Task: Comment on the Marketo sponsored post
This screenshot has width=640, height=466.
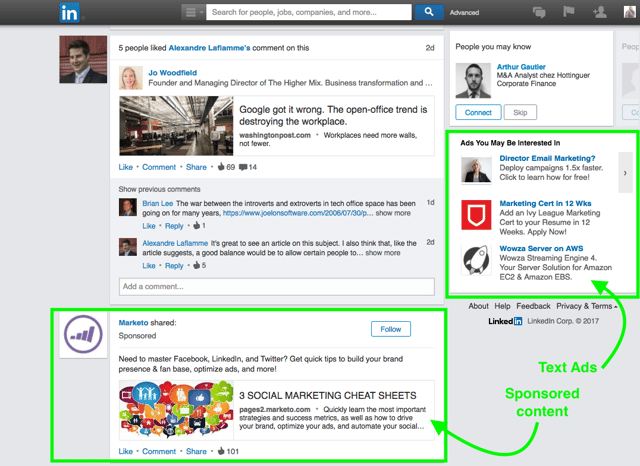Action: (x=159, y=451)
